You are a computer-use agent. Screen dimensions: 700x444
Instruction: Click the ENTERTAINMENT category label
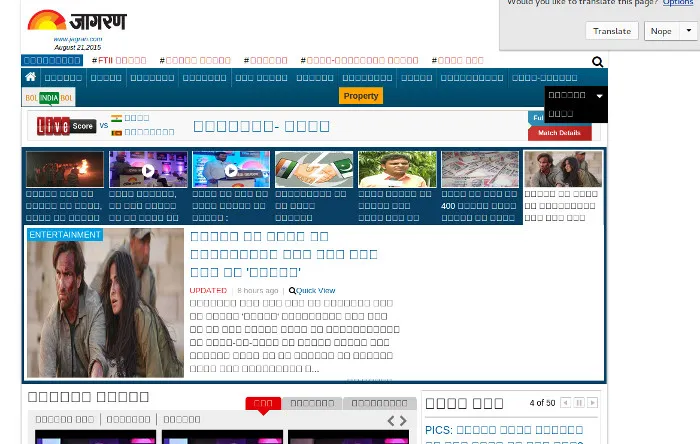(x=65, y=235)
